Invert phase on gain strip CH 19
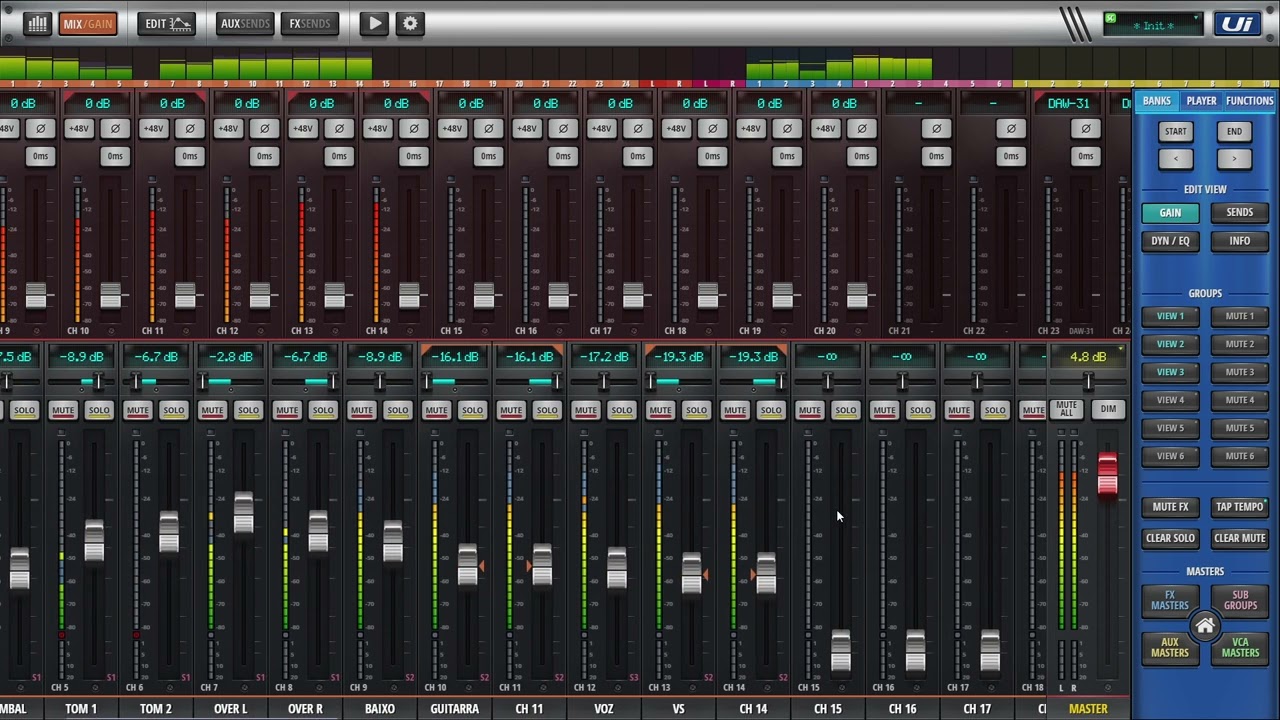The height and width of the screenshot is (720, 1280). click(x=787, y=128)
